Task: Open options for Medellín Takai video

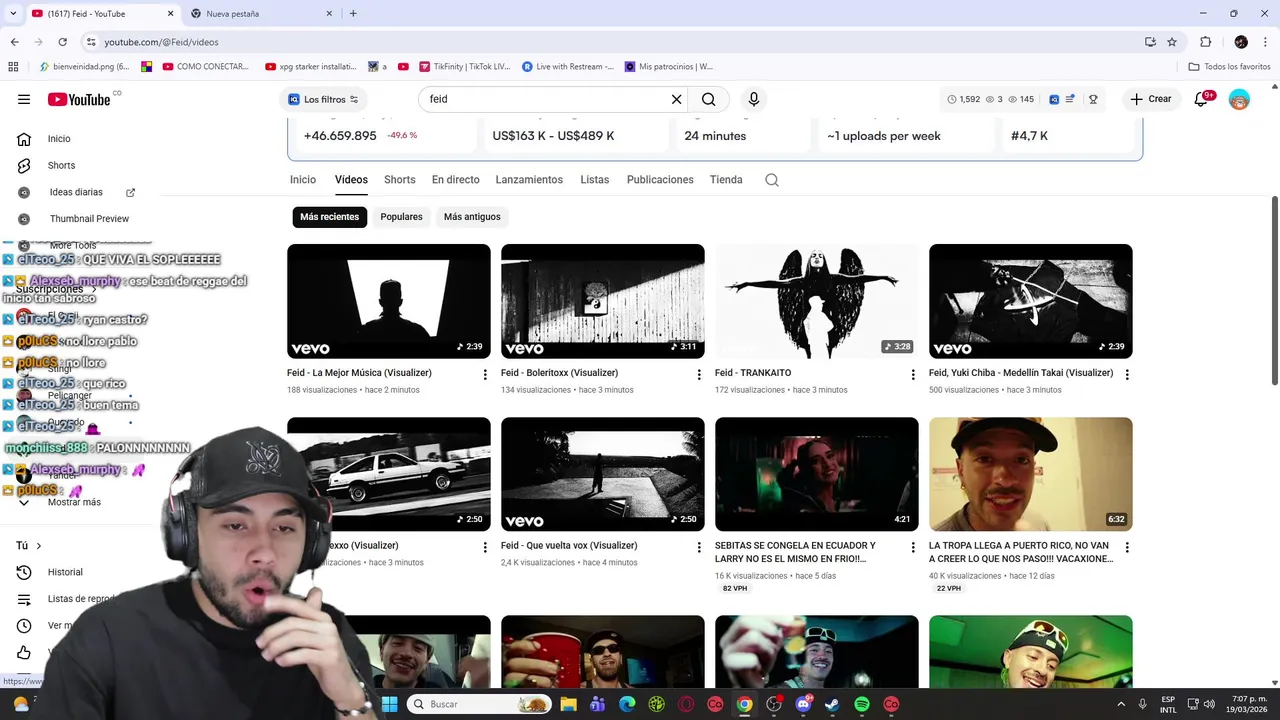Action: 1127,374
